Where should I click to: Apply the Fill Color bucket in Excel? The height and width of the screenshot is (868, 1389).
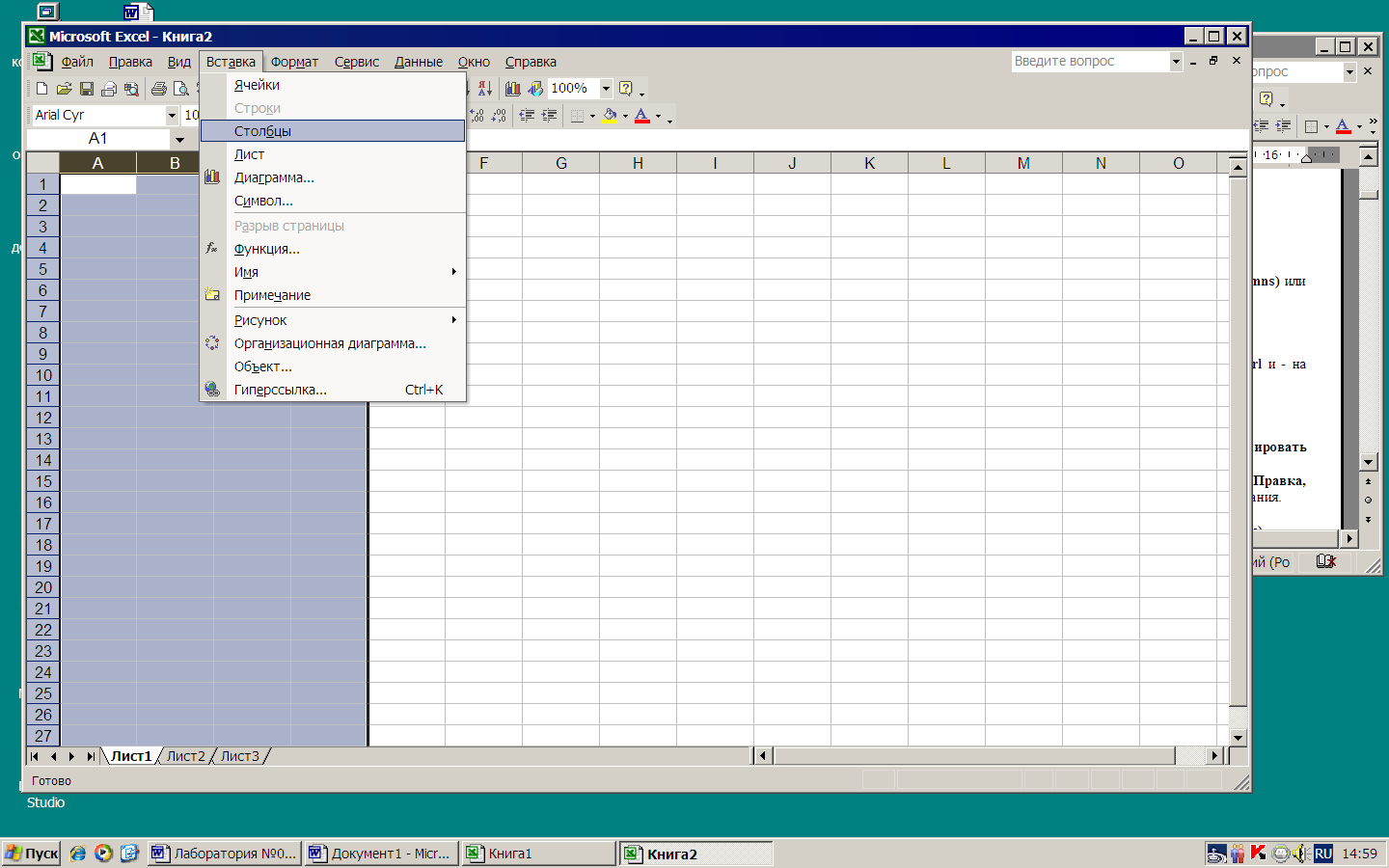610,116
